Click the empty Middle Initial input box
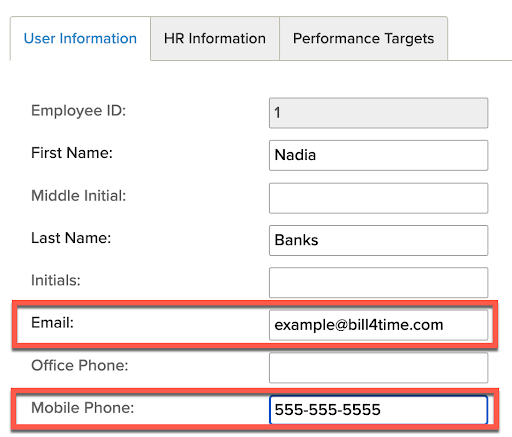The width and height of the screenshot is (512, 437). point(378,198)
